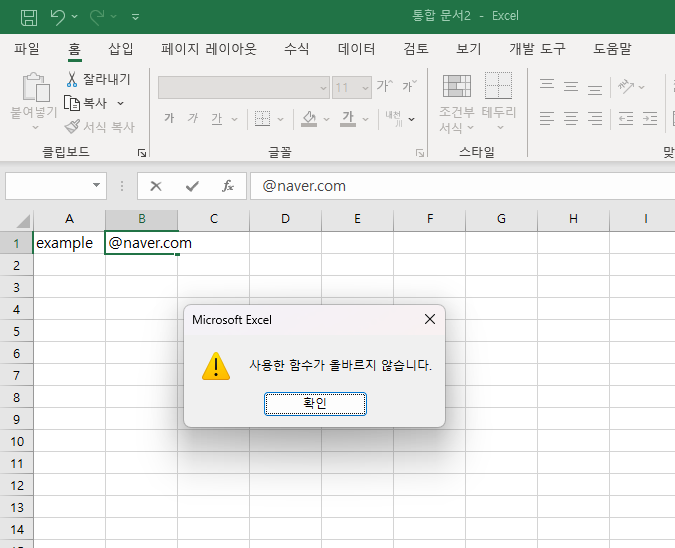The width and height of the screenshot is (675, 548).
Task: Open the 글꼴 dialog launcher
Action: (420, 153)
